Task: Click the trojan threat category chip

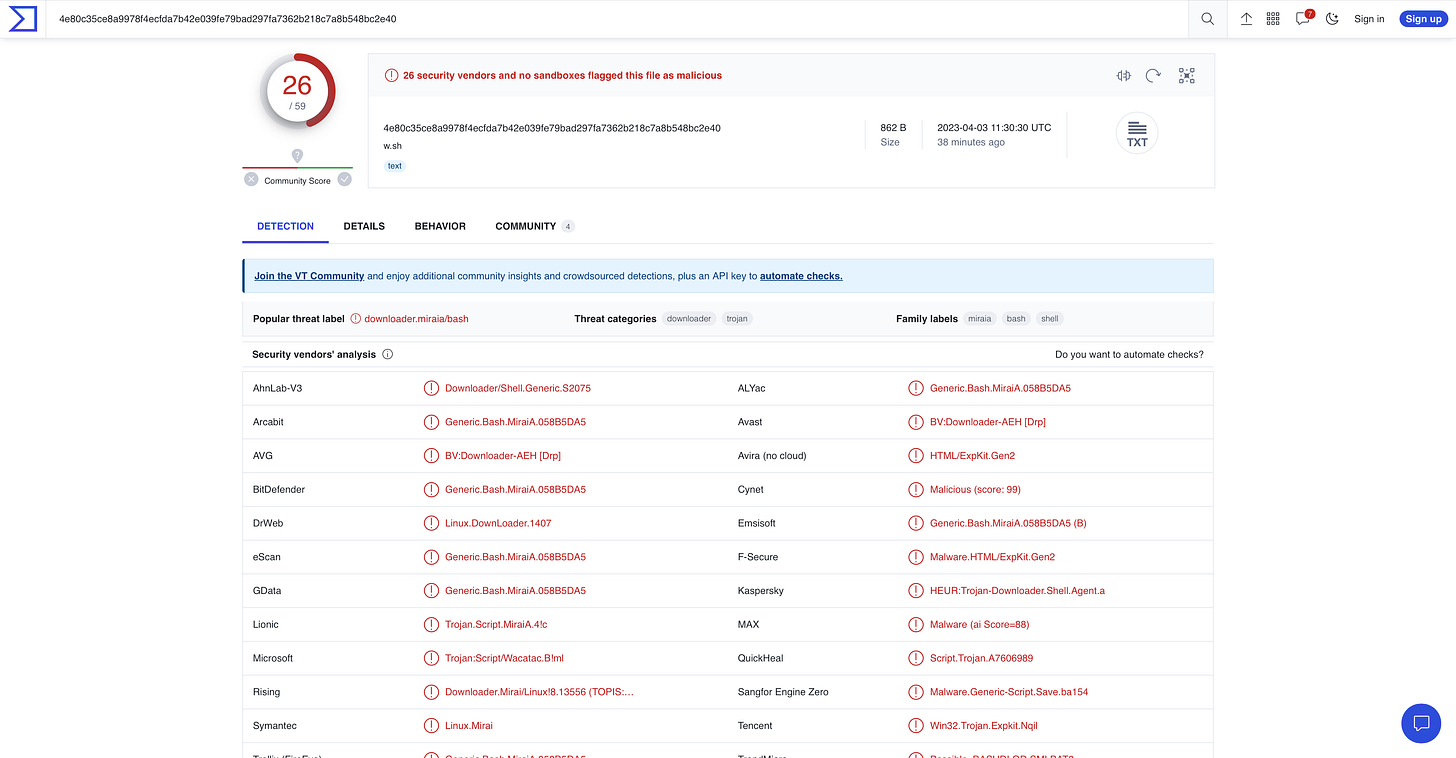Action: pos(737,319)
